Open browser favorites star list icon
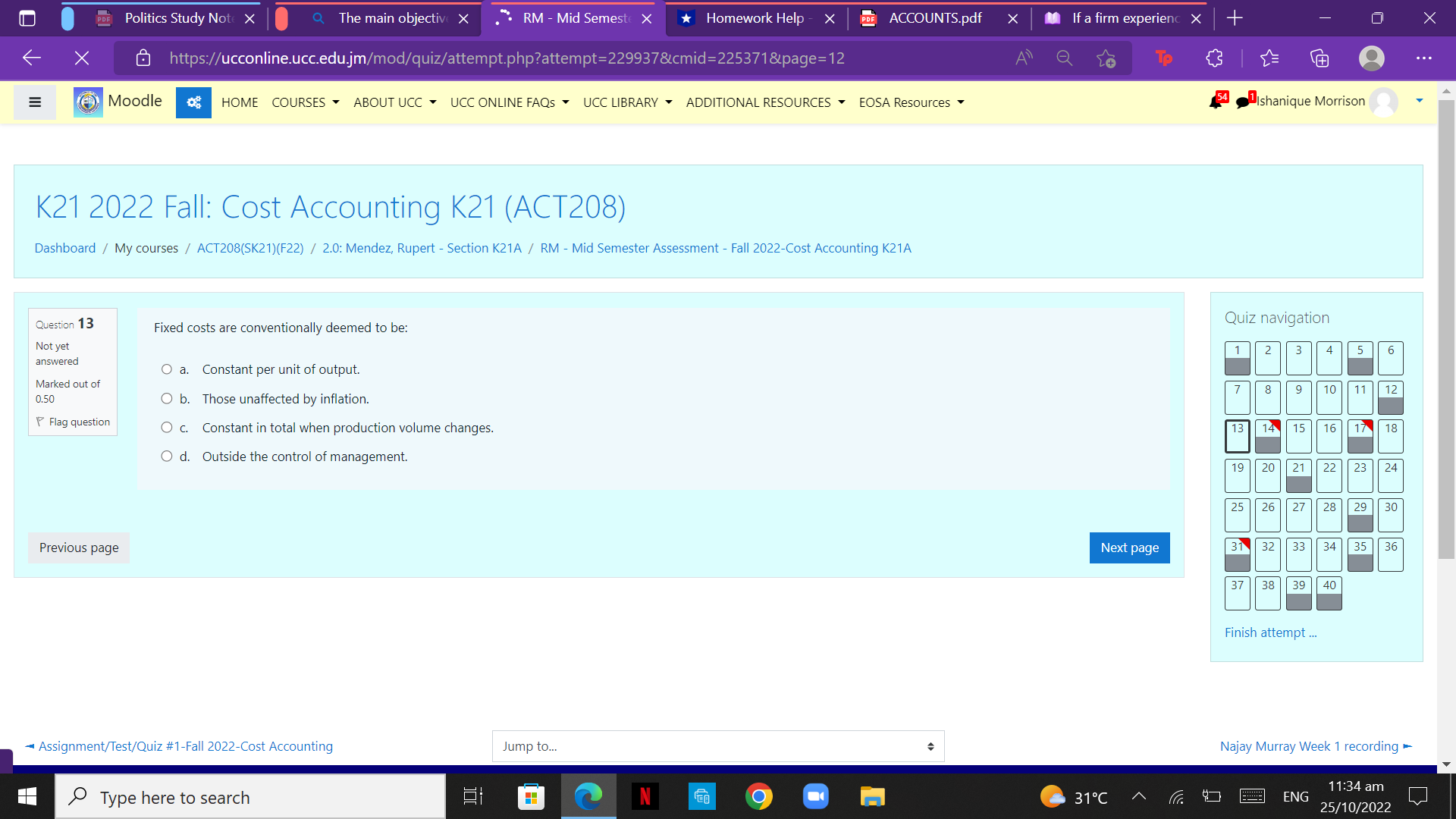The width and height of the screenshot is (1456, 819). tap(1269, 58)
